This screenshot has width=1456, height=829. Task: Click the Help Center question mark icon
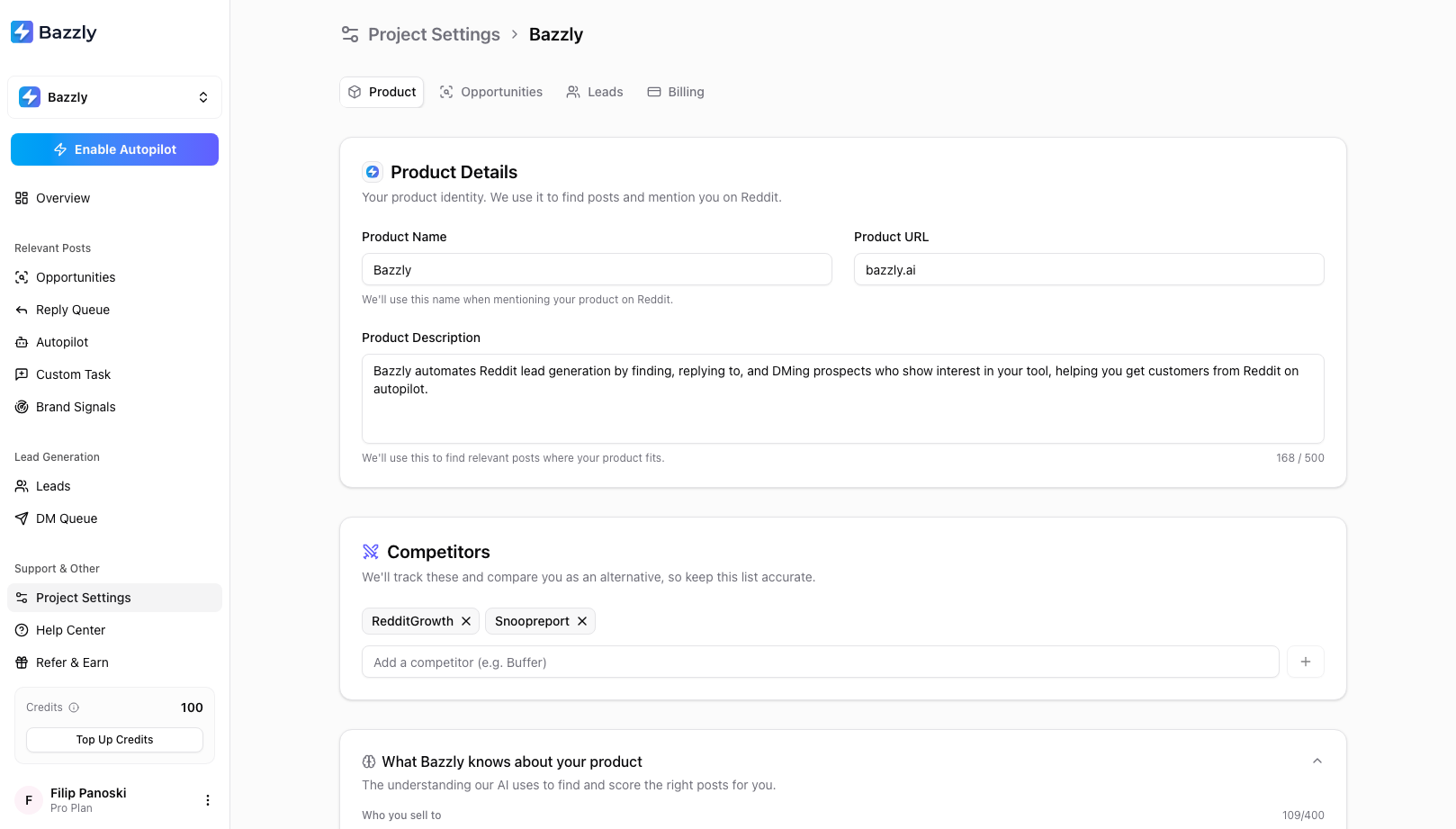(x=22, y=630)
